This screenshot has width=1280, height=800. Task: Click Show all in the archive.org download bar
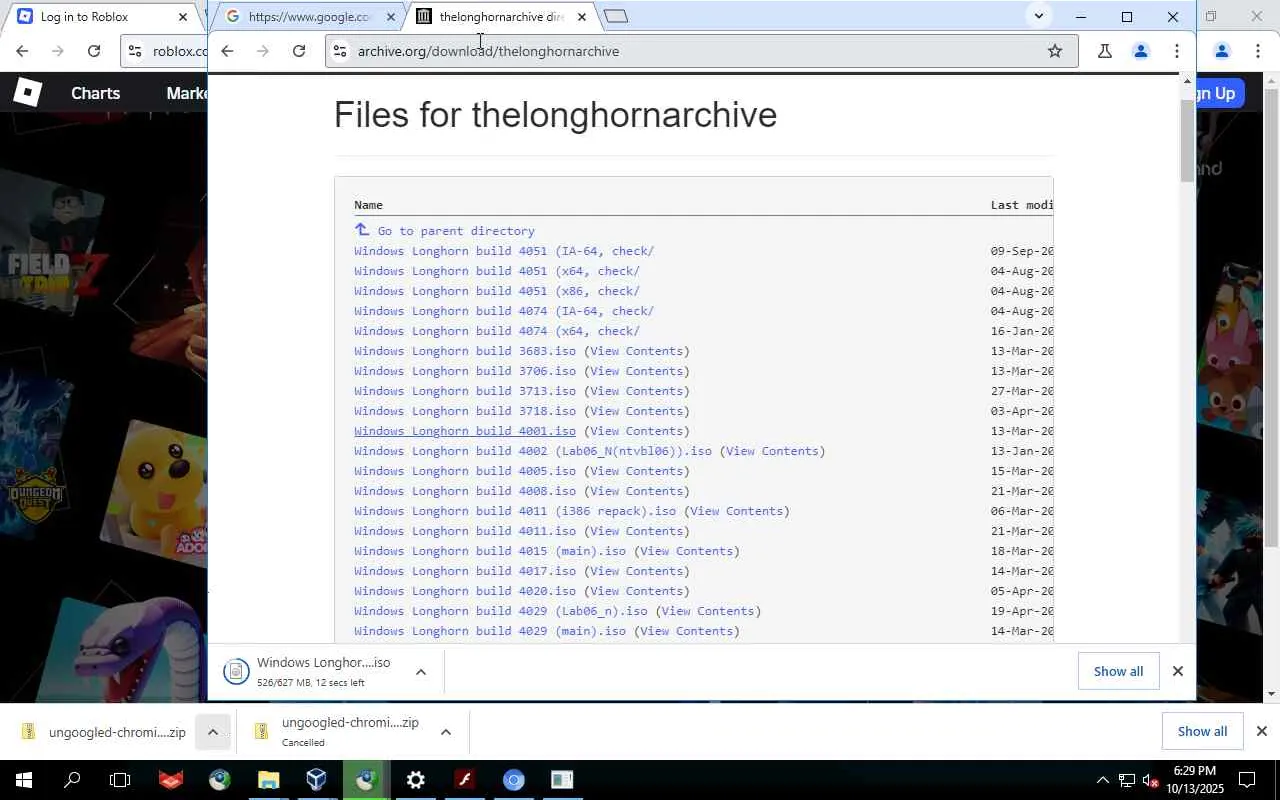click(x=1118, y=671)
